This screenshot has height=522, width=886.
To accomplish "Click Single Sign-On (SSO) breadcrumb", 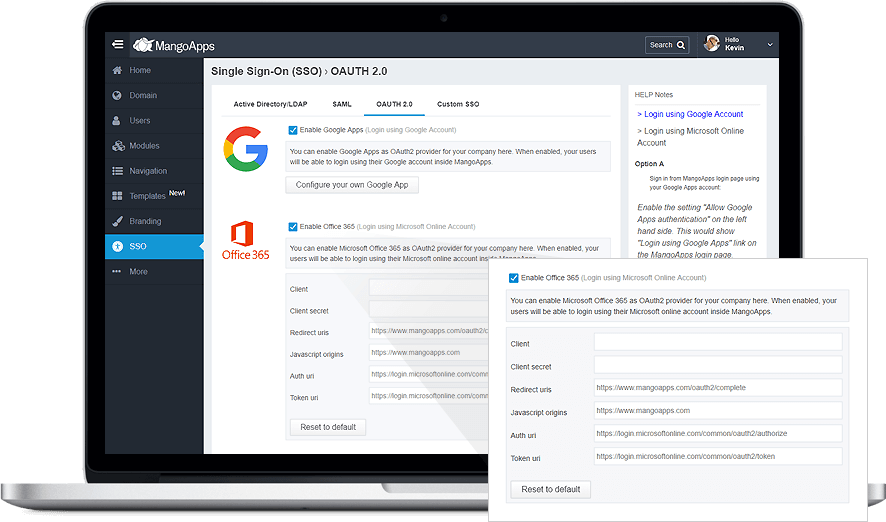I will (266, 71).
